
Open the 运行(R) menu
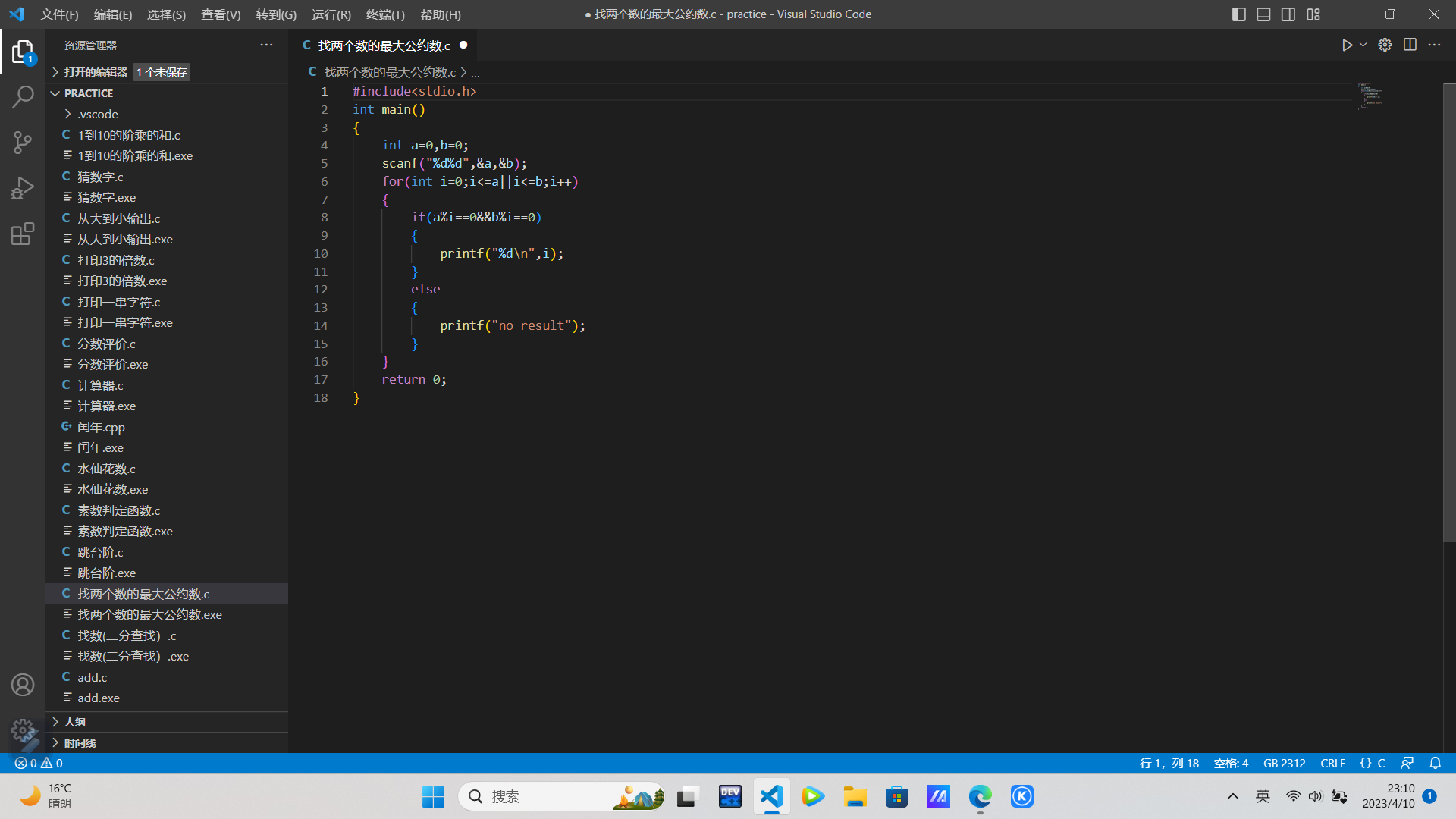click(331, 14)
